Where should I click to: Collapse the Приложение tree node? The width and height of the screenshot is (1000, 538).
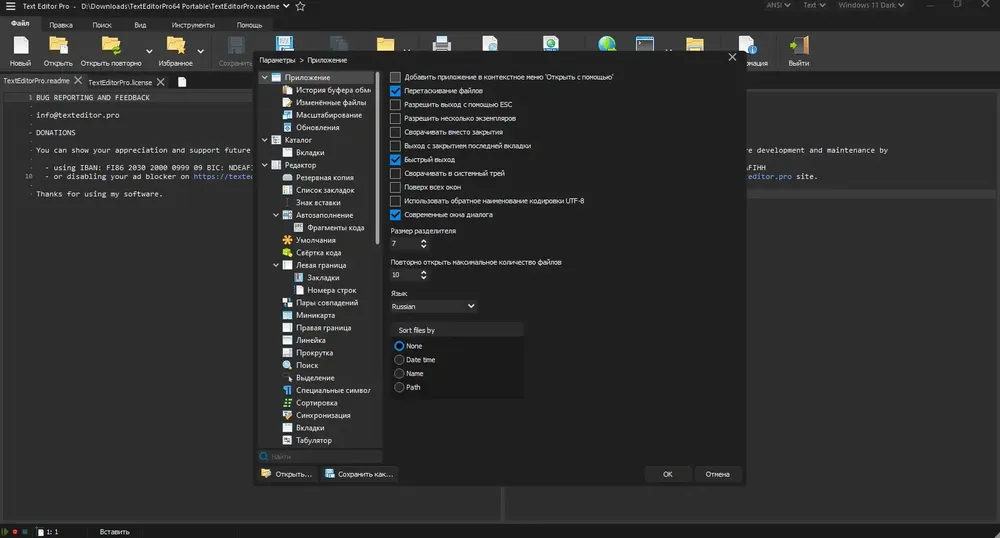coord(265,77)
